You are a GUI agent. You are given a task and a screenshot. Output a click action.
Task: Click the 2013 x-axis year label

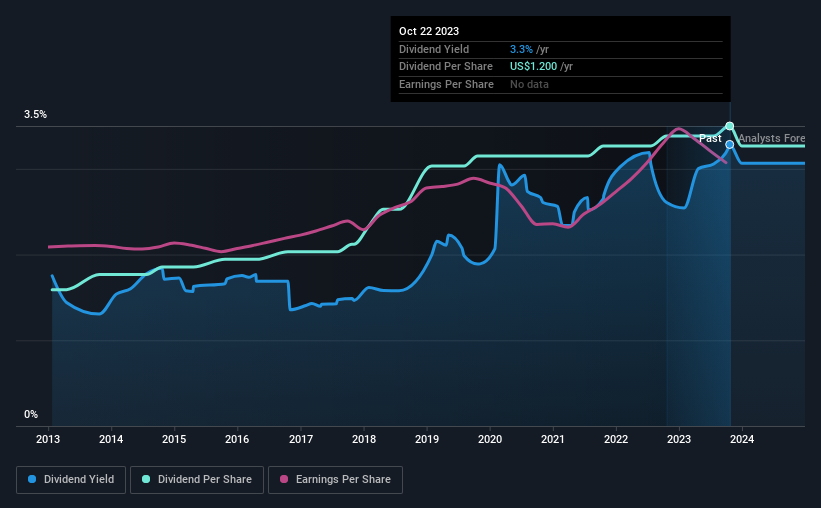tap(48, 439)
